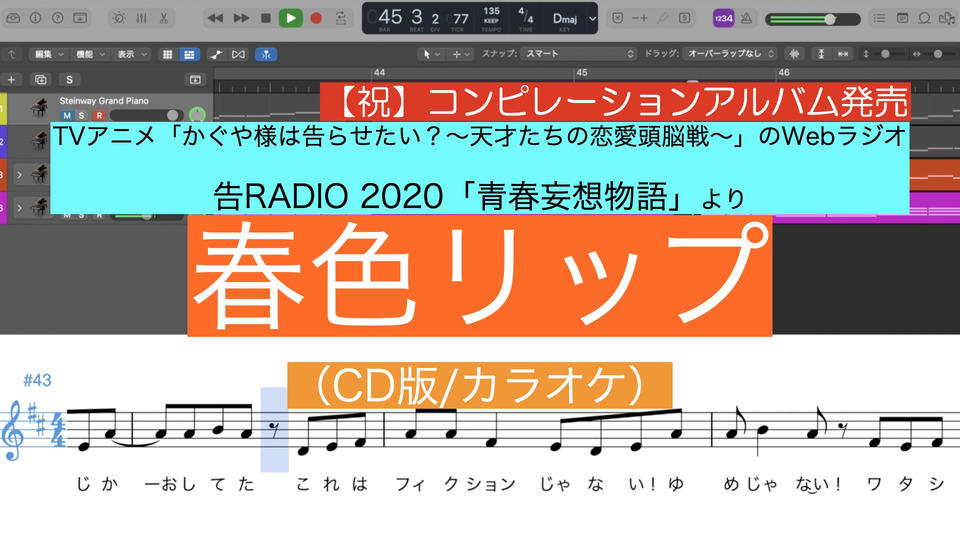
Task: Expand the magenta fourth track stack
Action: [x=19, y=208]
